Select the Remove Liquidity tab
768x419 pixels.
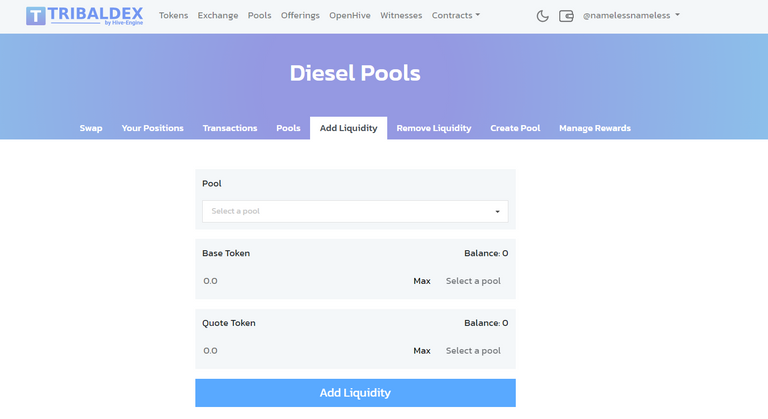(433, 128)
